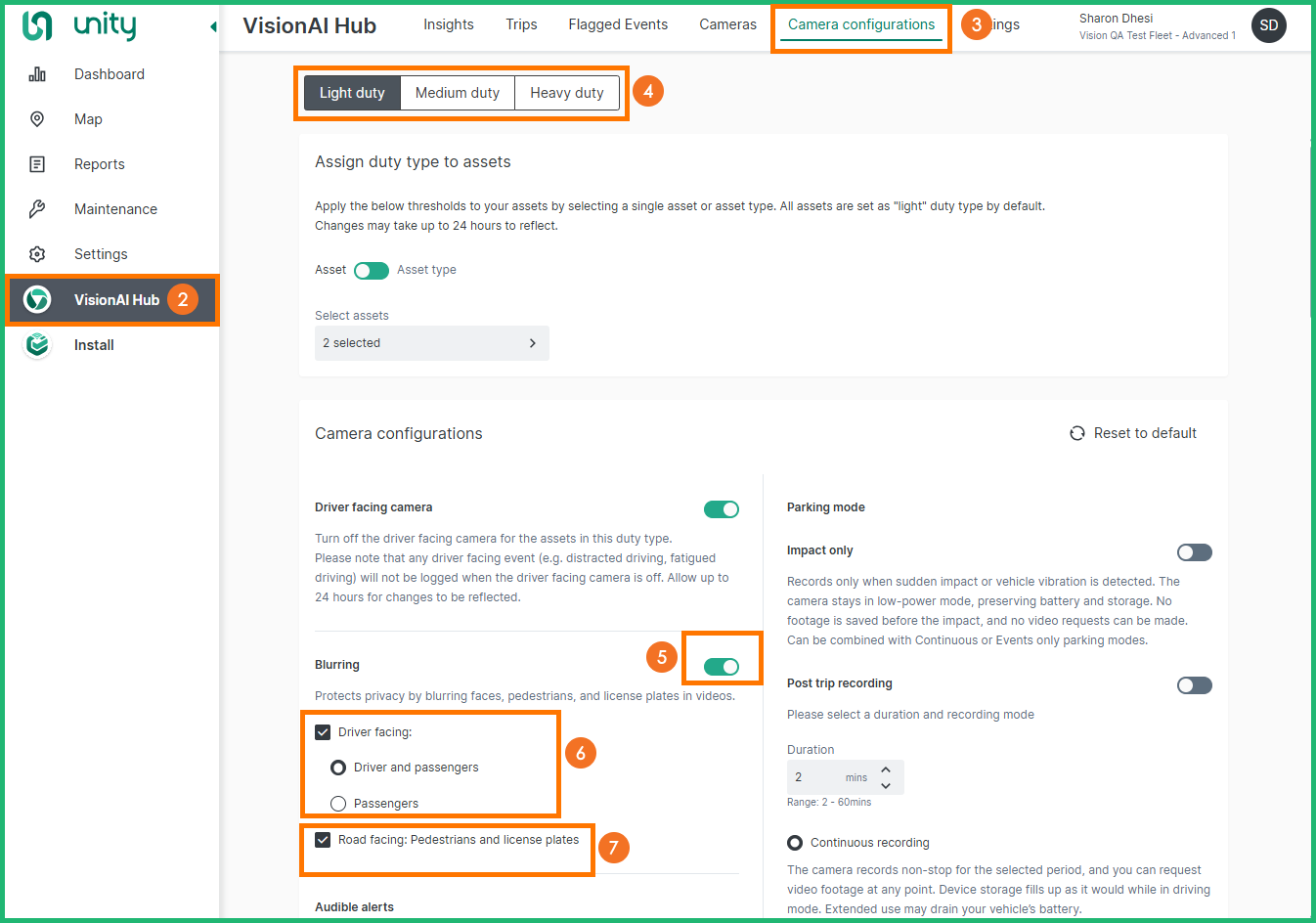The width and height of the screenshot is (1316, 923).
Task: Click the SD user avatar
Action: (x=1268, y=25)
